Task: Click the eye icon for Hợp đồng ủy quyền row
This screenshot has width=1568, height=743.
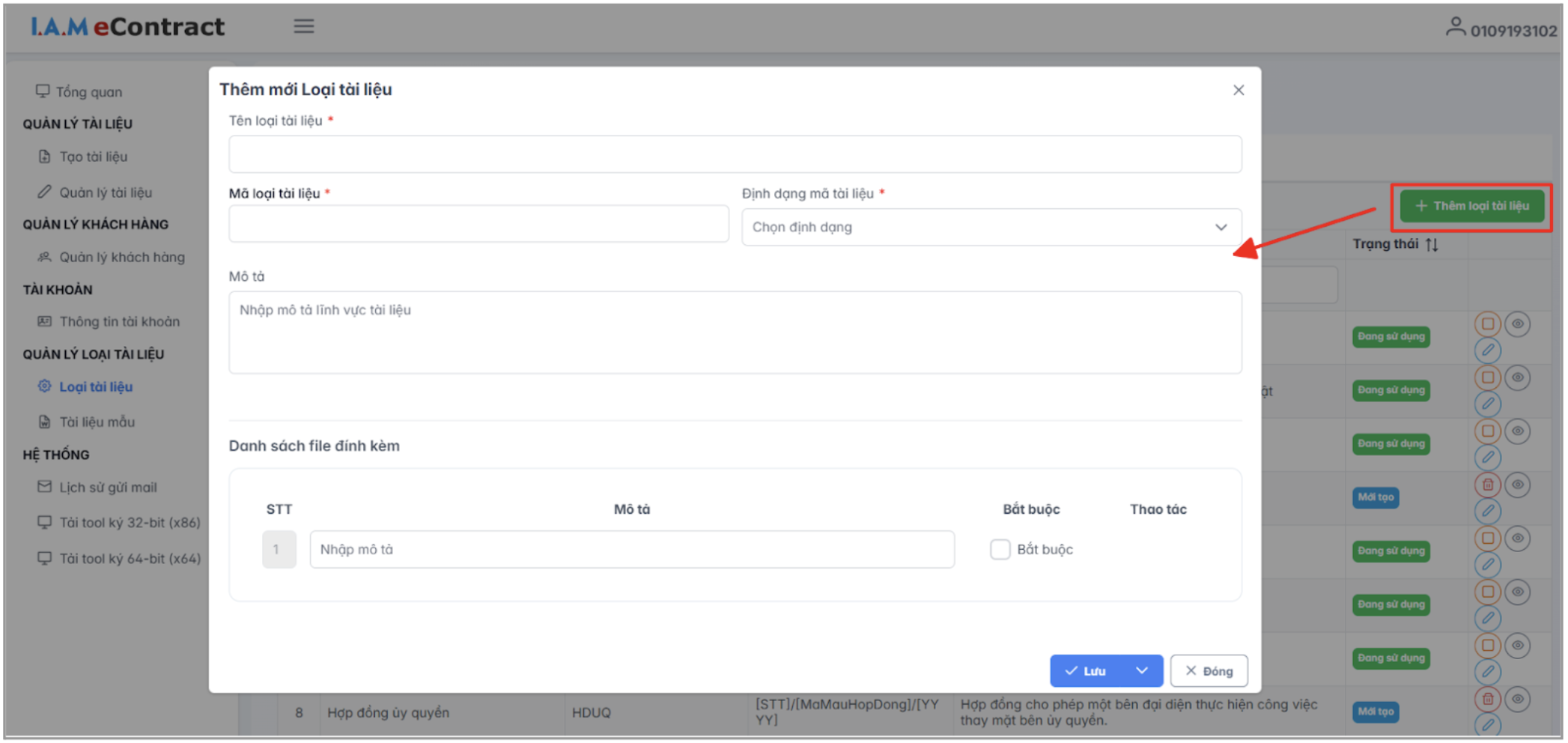Action: pyautogui.click(x=1517, y=699)
